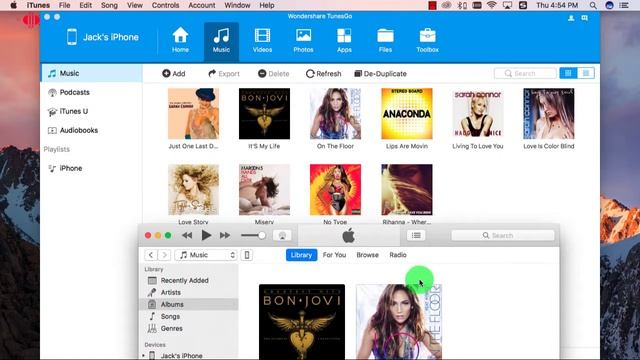640x360 pixels.
Task: Select the Library tab in iTunes
Action: pyautogui.click(x=301, y=255)
